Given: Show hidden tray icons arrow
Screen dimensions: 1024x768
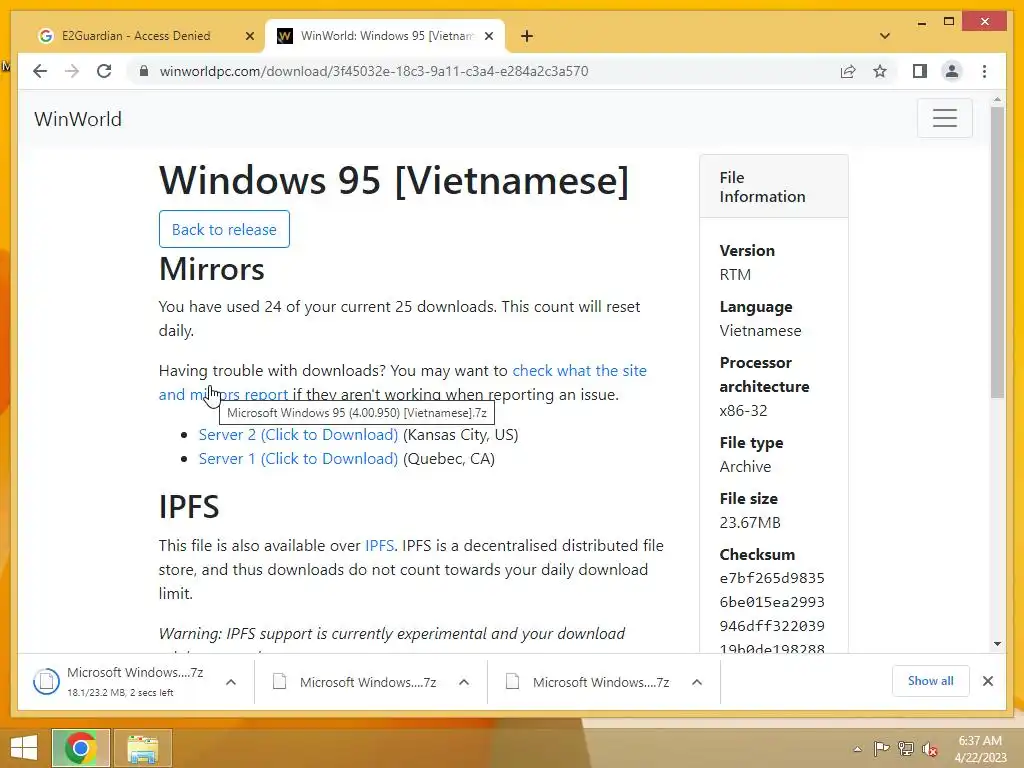Looking at the screenshot, I should [x=857, y=749].
